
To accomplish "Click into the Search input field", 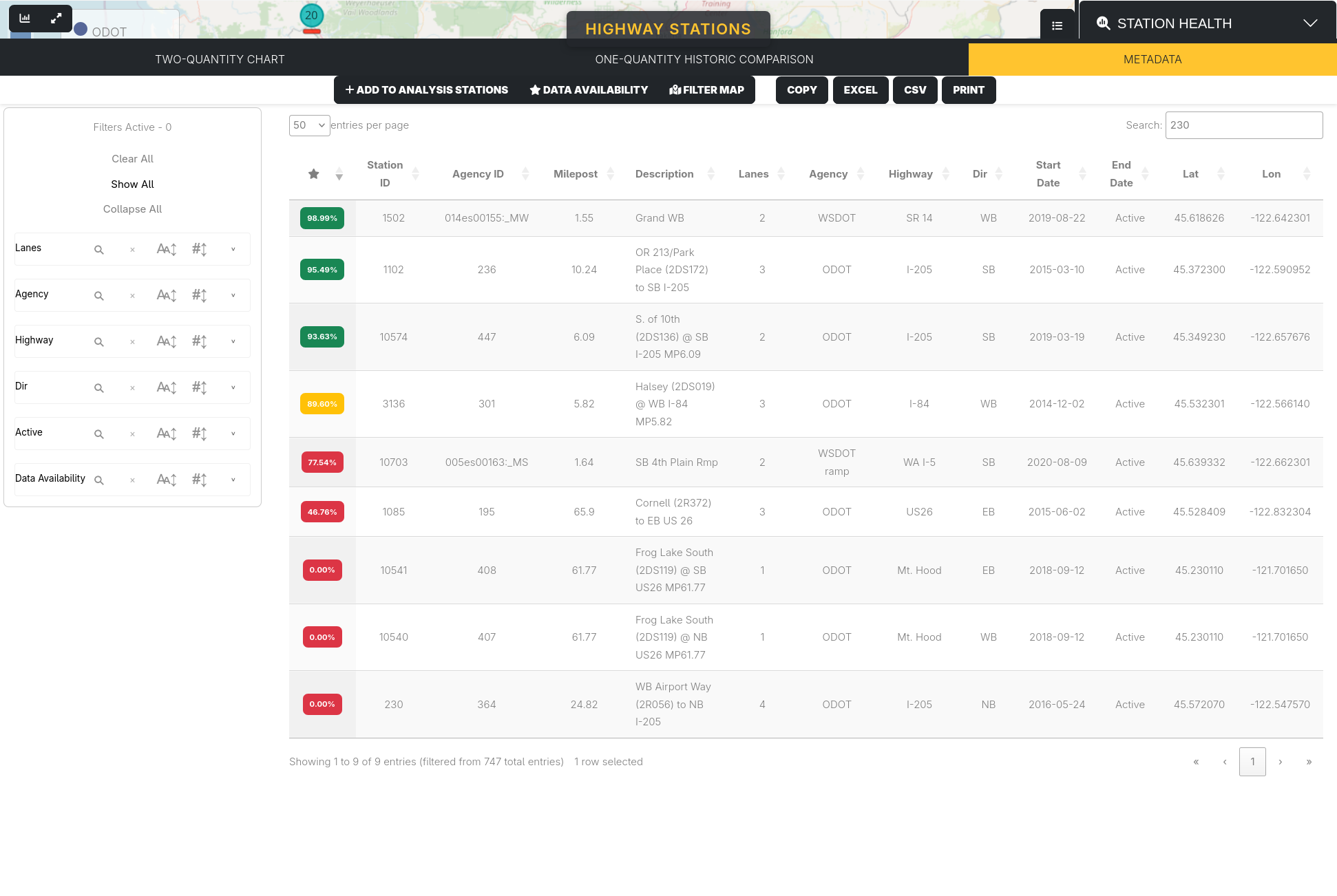I will tap(1244, 125).
